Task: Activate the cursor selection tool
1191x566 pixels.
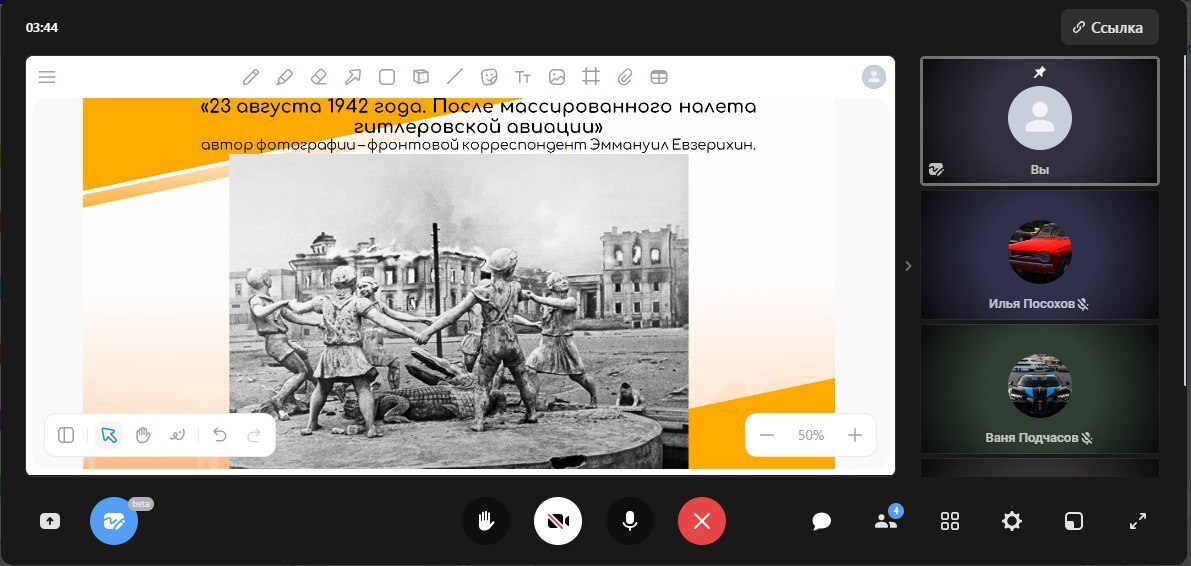Action: tap(109, 435)
